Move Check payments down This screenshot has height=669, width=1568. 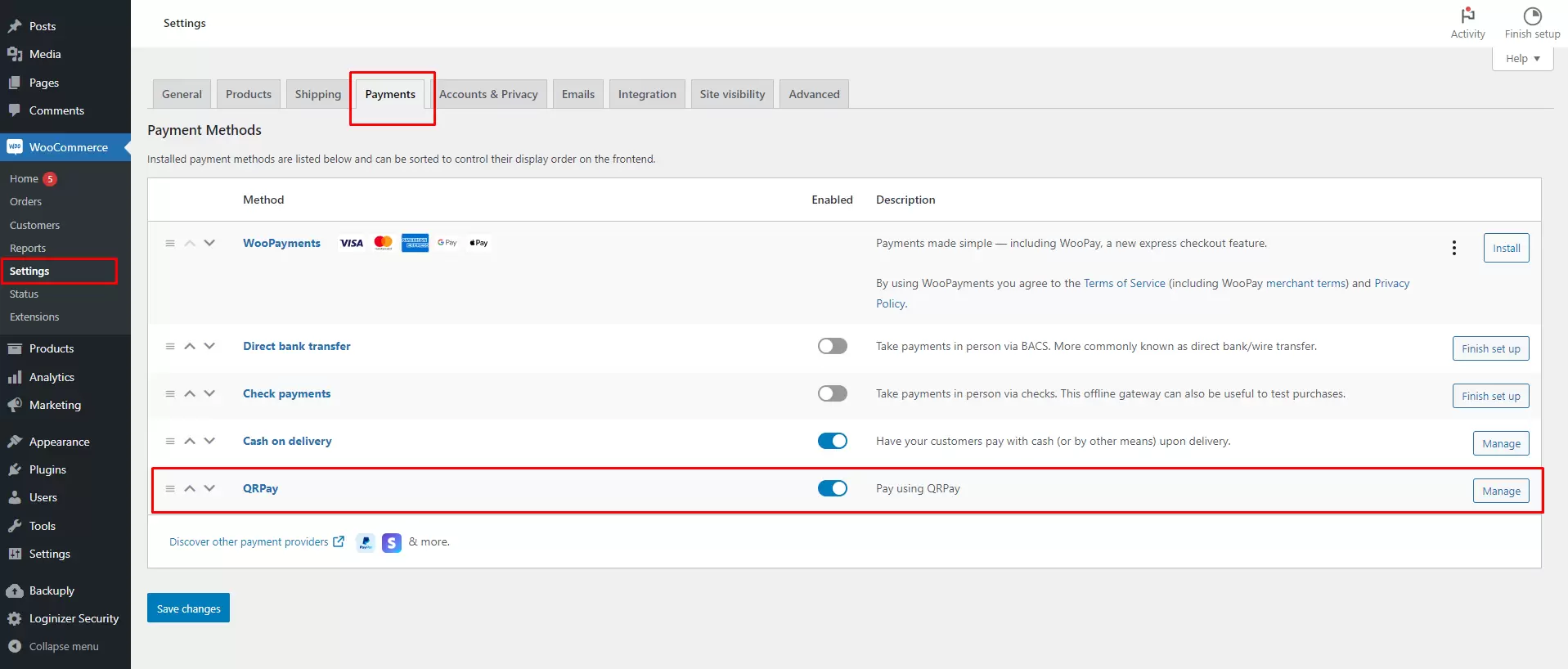pyautogui.click(x=209, y=393)
